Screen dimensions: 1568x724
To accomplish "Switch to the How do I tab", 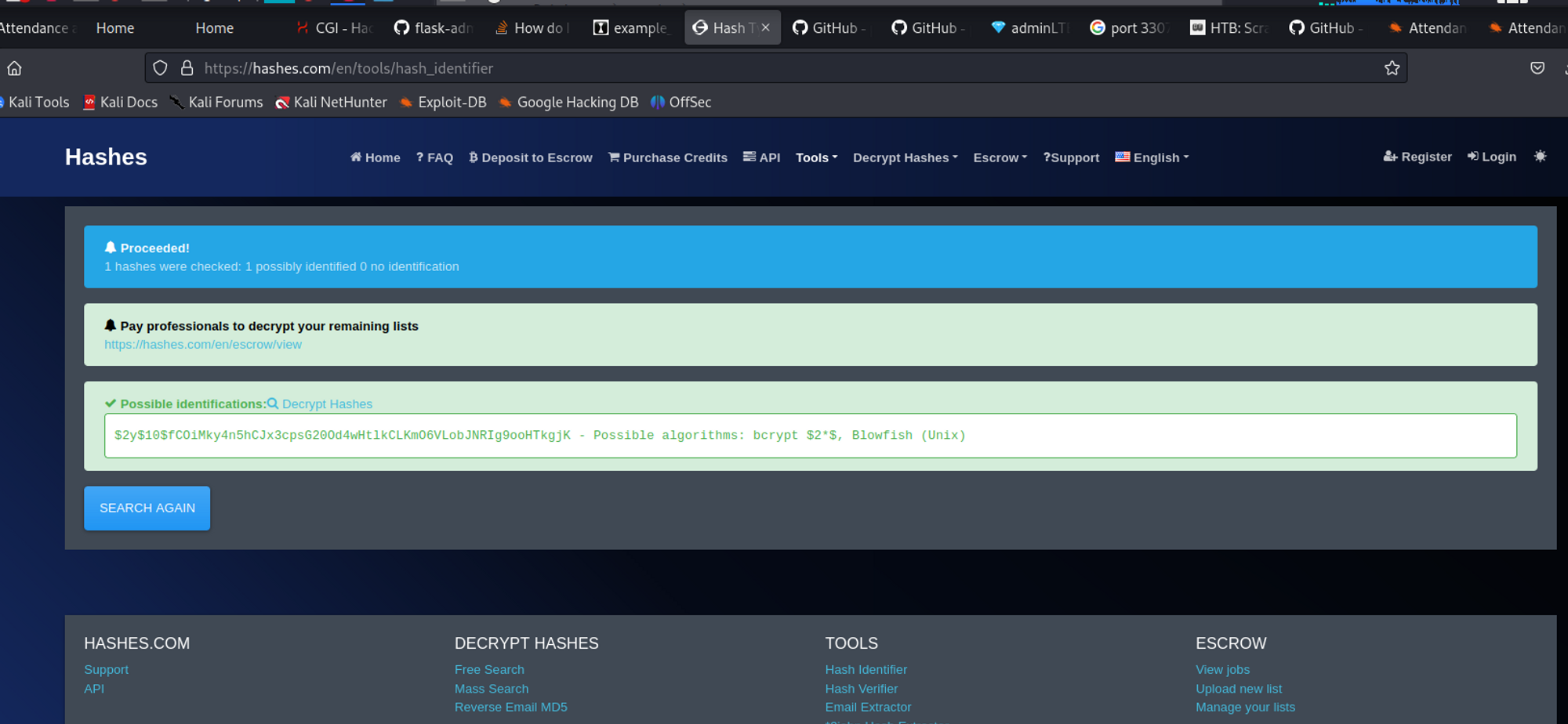I will click(x=533, y=28).
